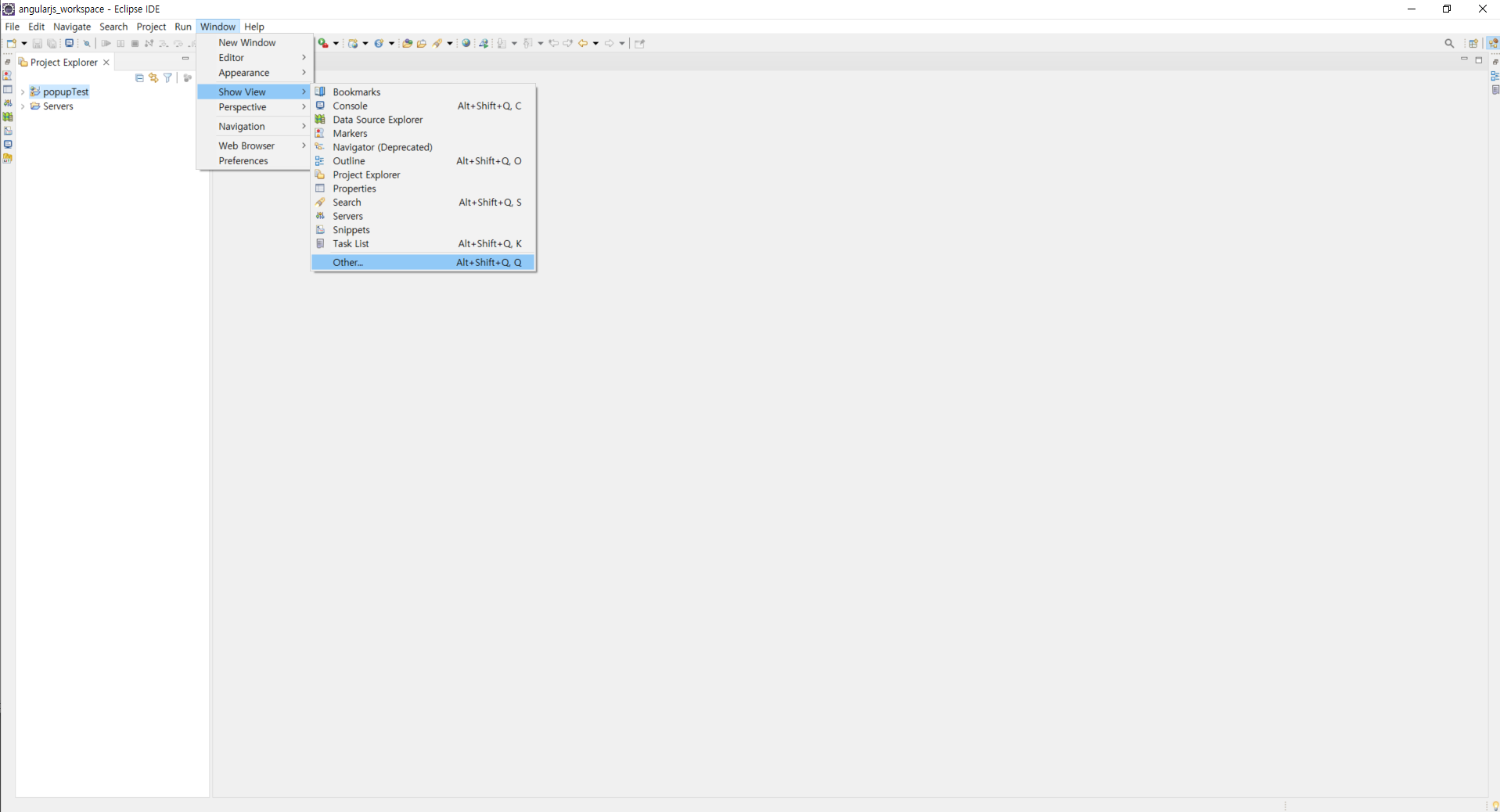The image size is (1500, 812).
Task: Click the left-trim Git Staging icon
Action: (8, 158)
